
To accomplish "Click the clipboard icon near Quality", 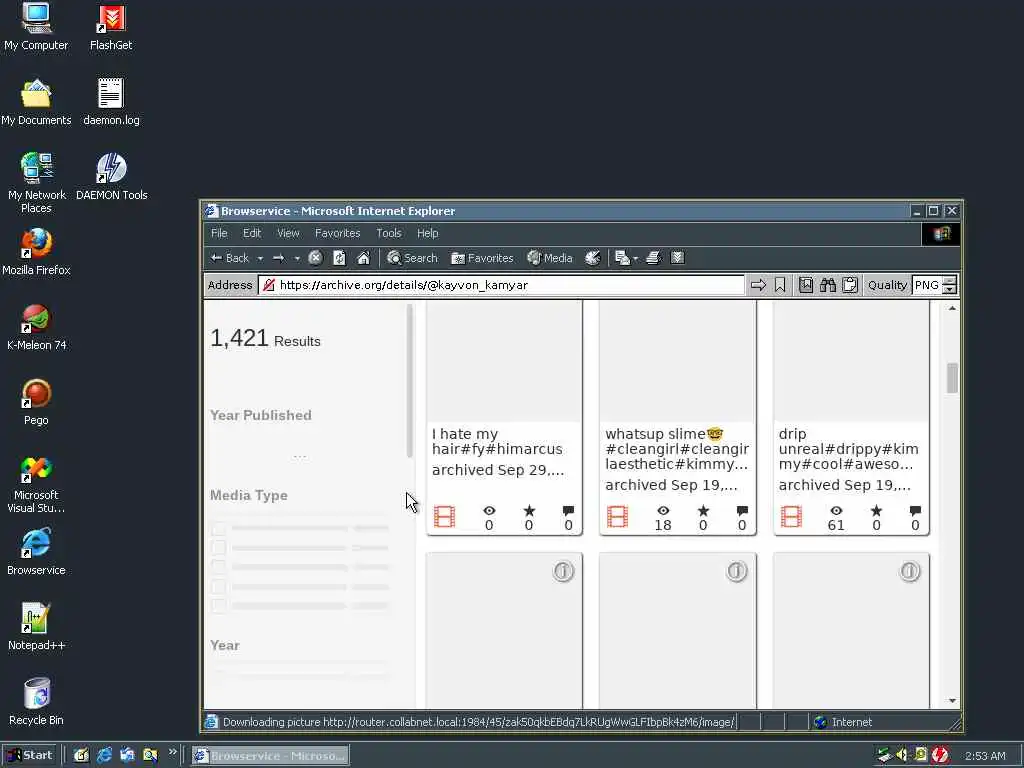I will click(850, 285).
